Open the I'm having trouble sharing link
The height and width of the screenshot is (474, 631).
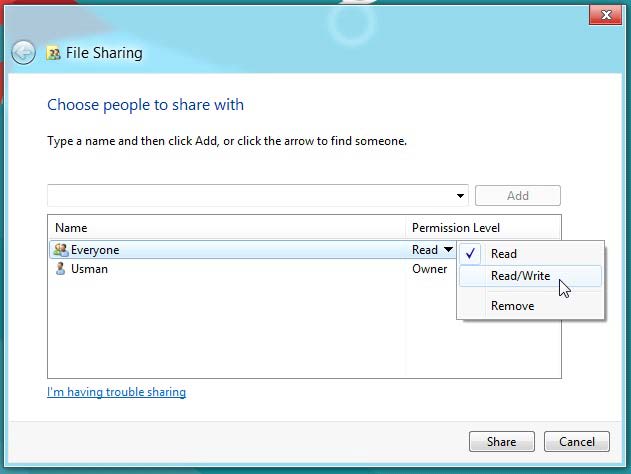pos(116,392)
